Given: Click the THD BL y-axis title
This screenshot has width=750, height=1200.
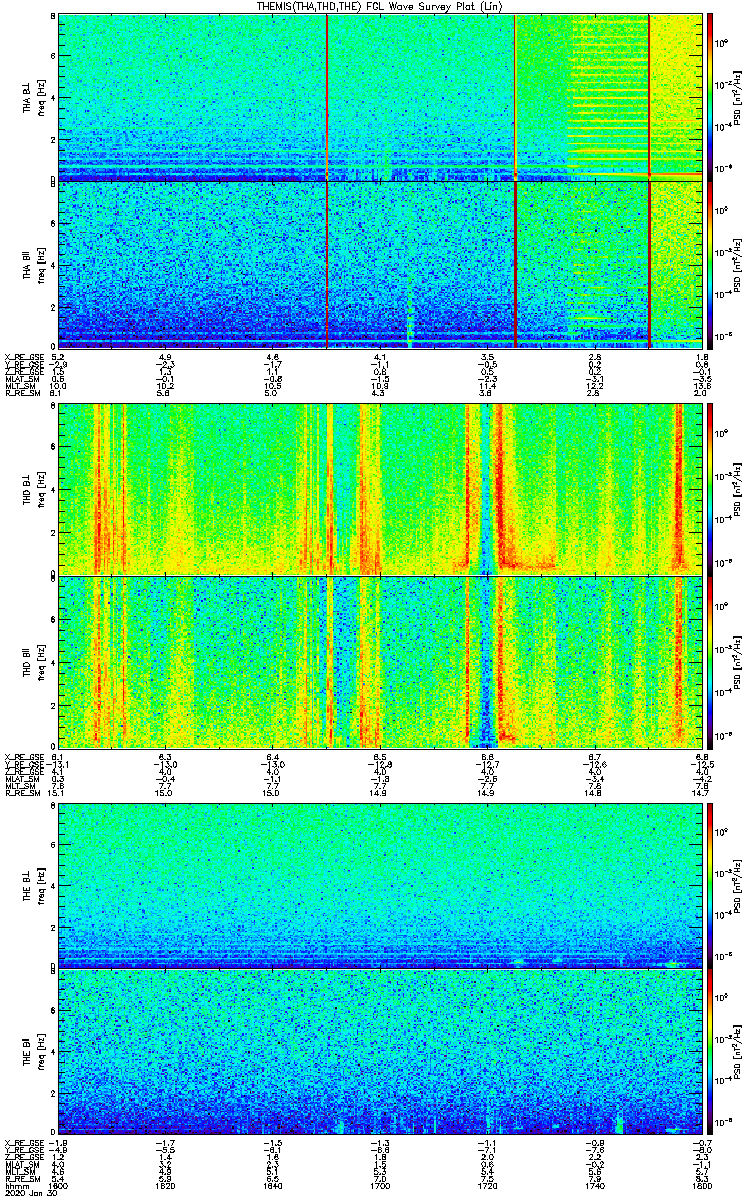Looking at the screenshot, I should click(x=28, y=489).
